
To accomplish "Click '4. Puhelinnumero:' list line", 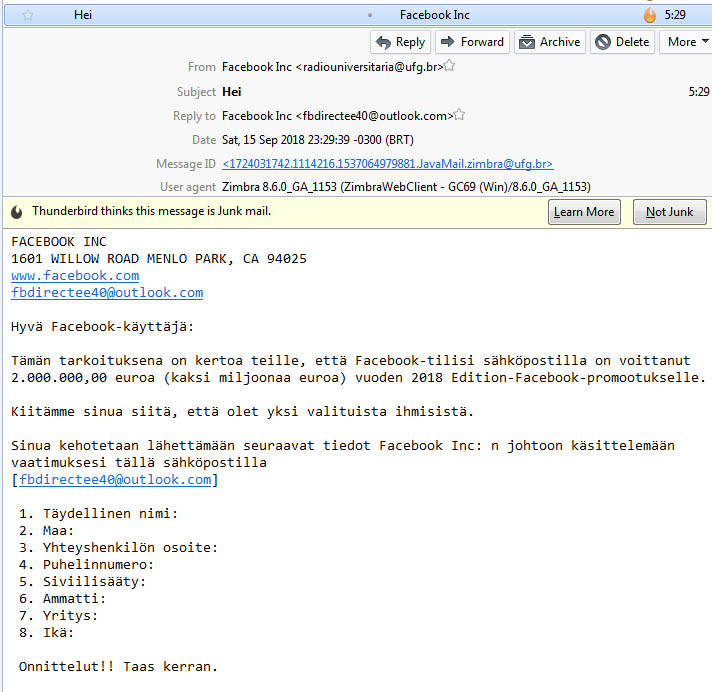I will point(86,564).
